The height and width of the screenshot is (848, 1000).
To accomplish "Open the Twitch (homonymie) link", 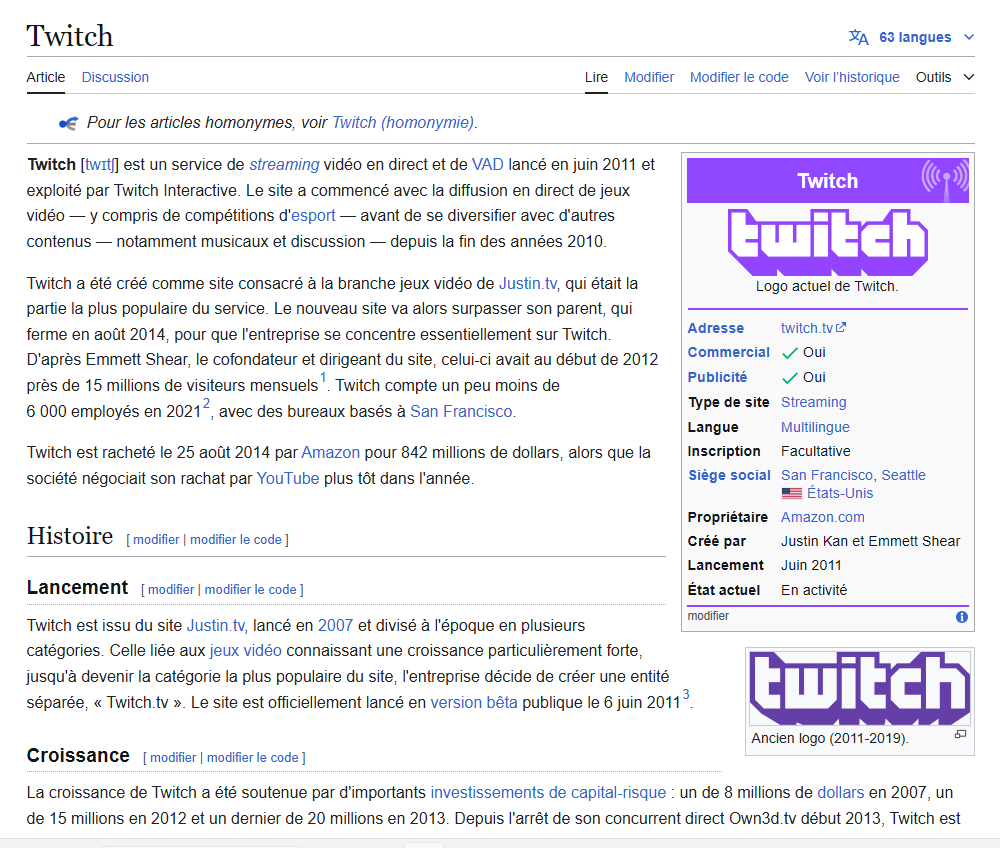I will (403, 122).
